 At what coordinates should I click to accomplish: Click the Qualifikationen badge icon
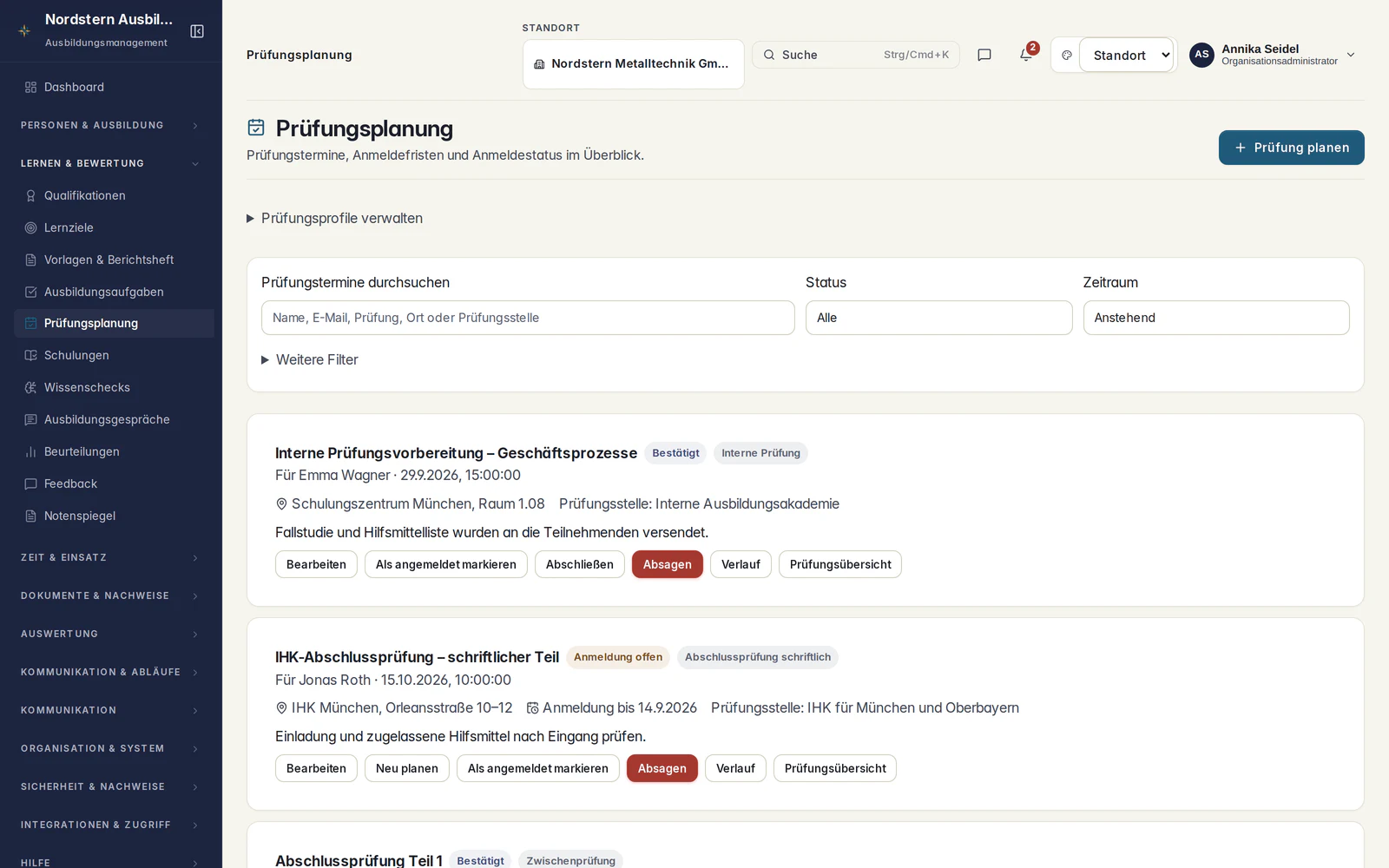(x=30, y=195)
